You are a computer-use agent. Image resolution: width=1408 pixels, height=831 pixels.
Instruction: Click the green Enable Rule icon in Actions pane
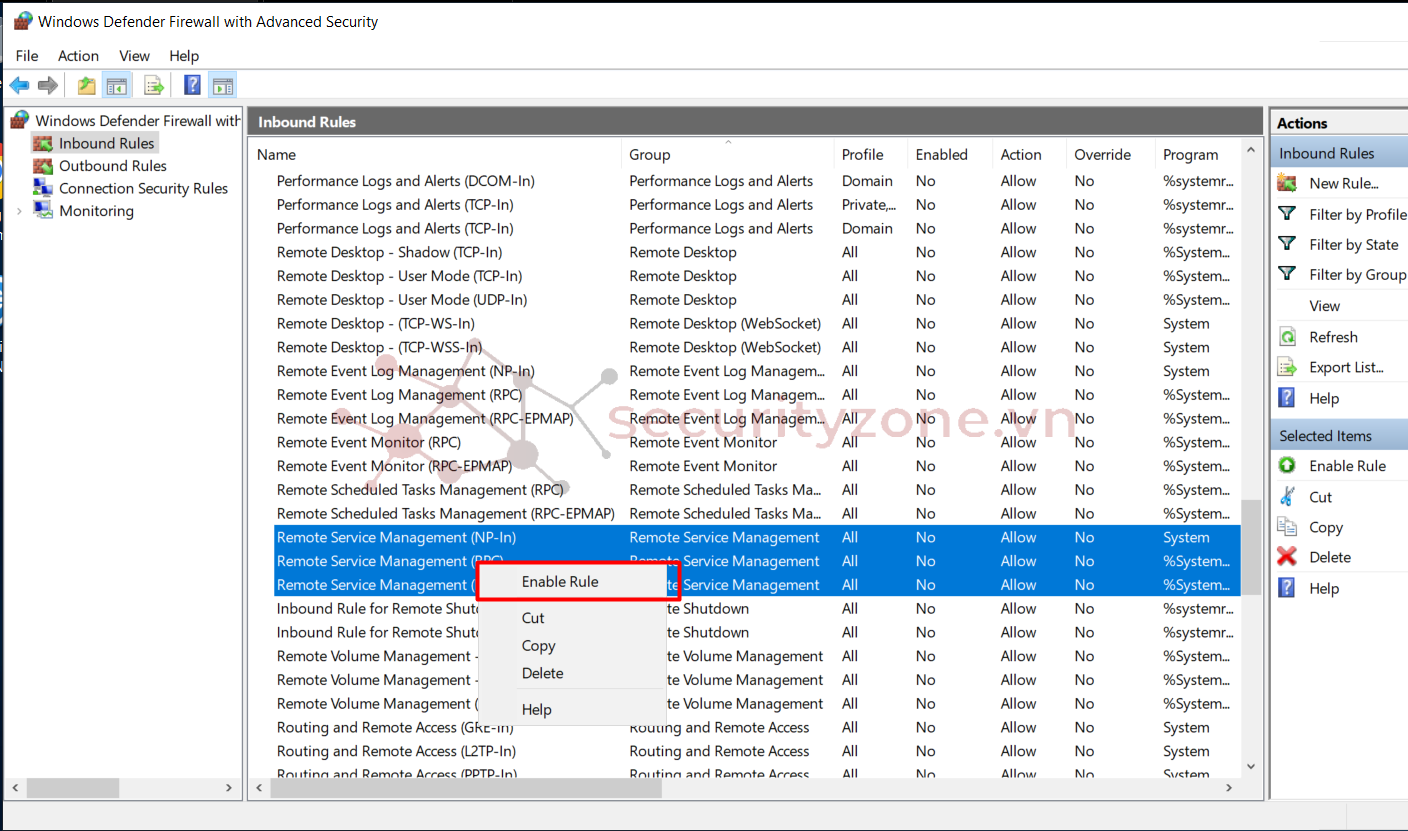click(1288, 466)
